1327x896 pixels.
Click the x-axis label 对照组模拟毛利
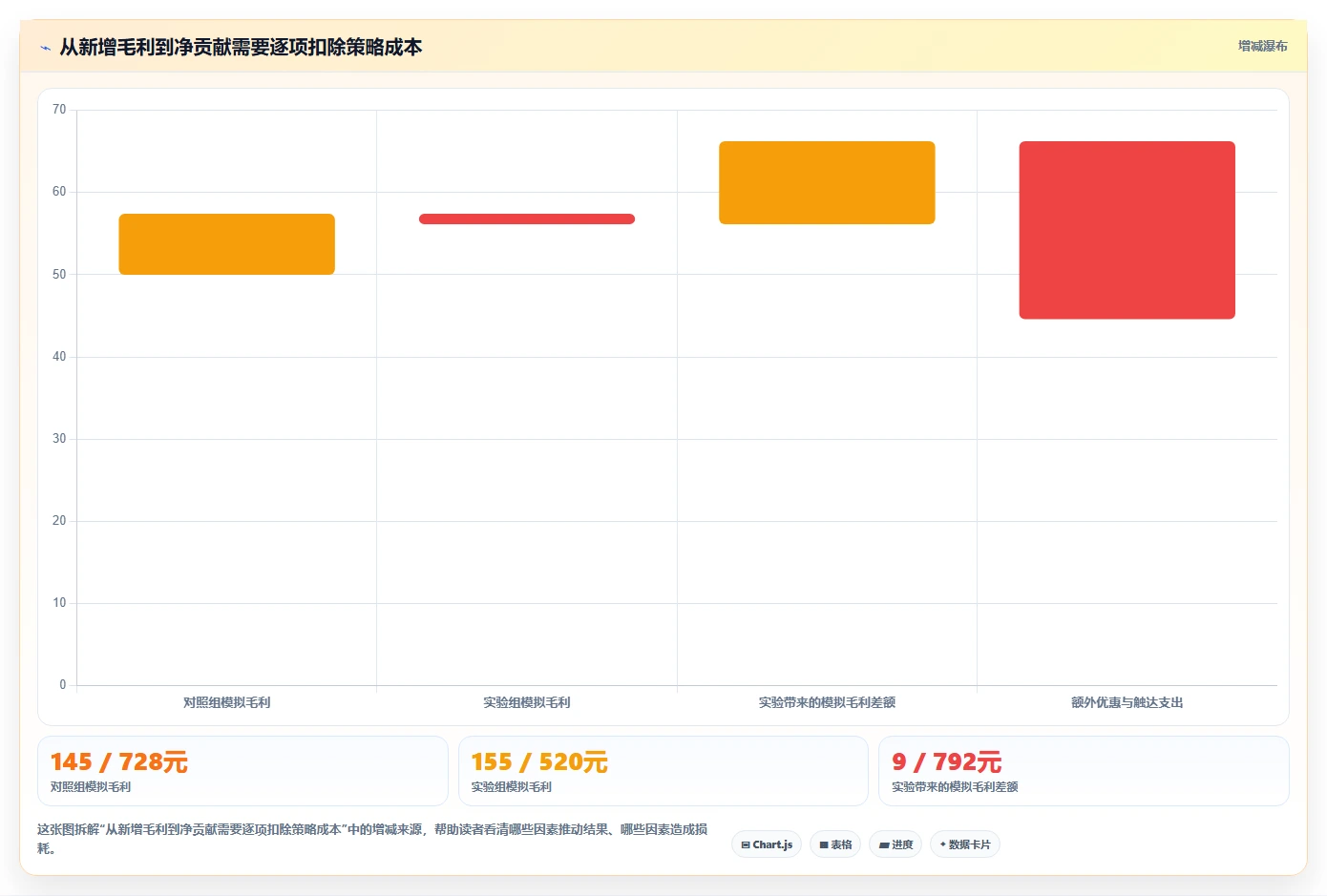coord(227,702)
